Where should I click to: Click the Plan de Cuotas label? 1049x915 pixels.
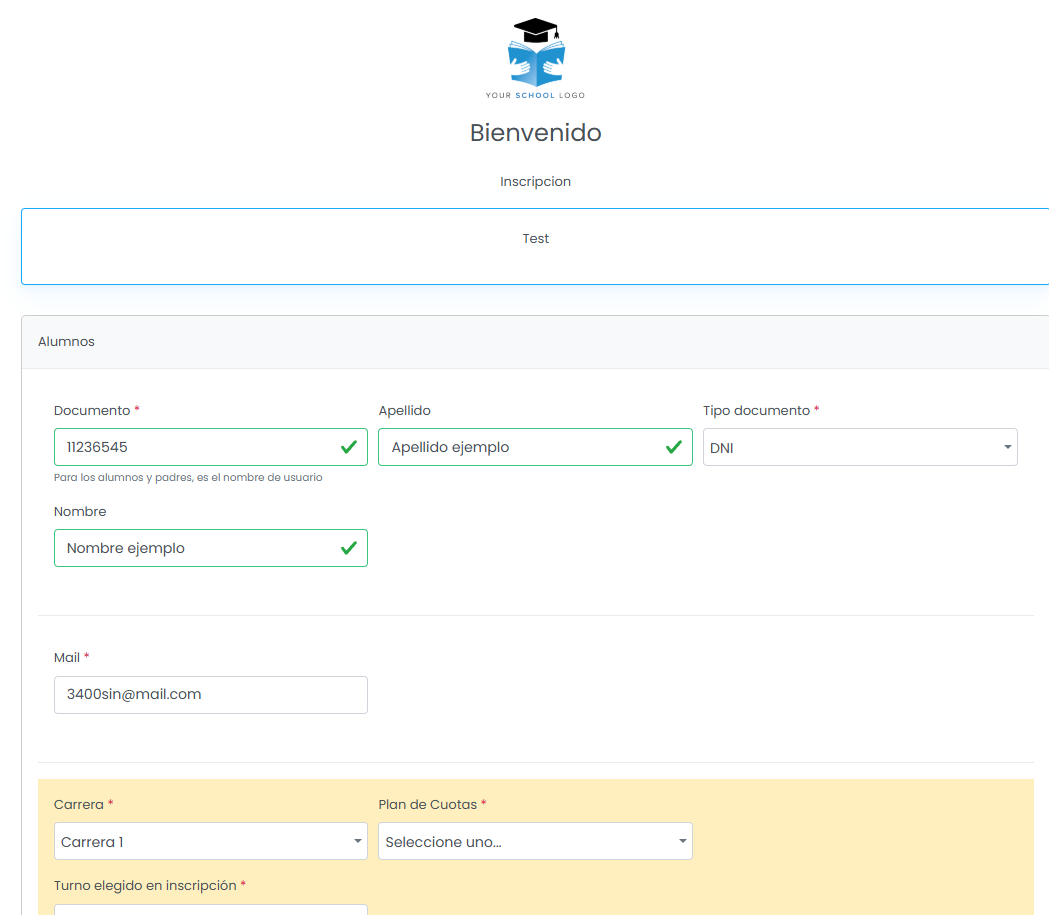[x=427, y=805]
